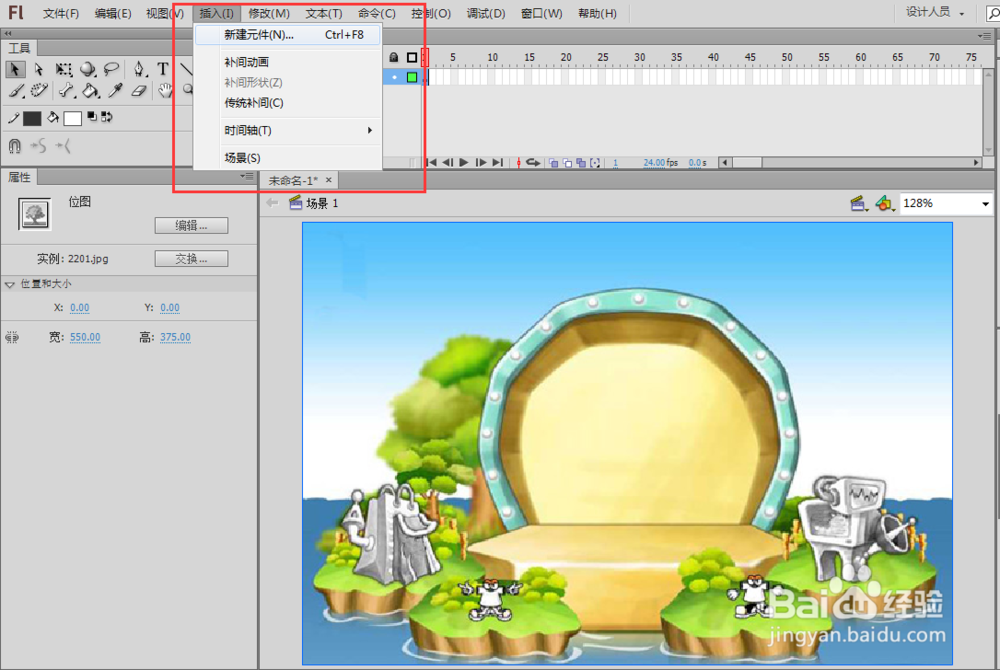Open the Edit Symbols dropdown icon
Image resolution: width=1000 pixels, height=670 pixels.
pos(885,203)
